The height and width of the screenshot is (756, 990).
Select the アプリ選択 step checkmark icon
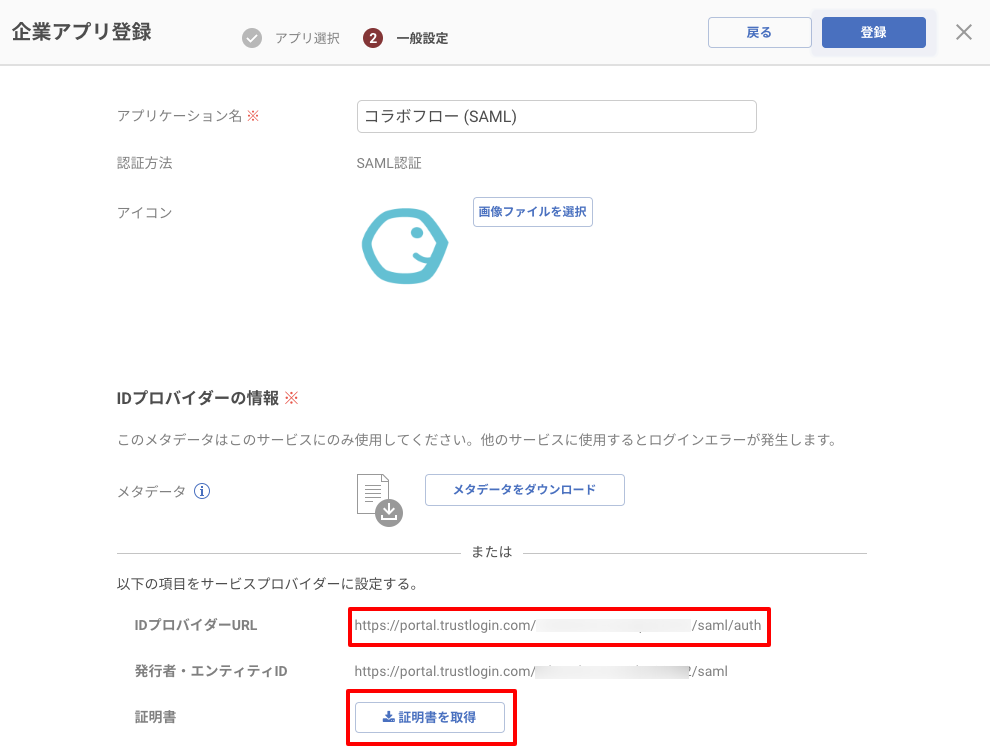pos(252,38)
